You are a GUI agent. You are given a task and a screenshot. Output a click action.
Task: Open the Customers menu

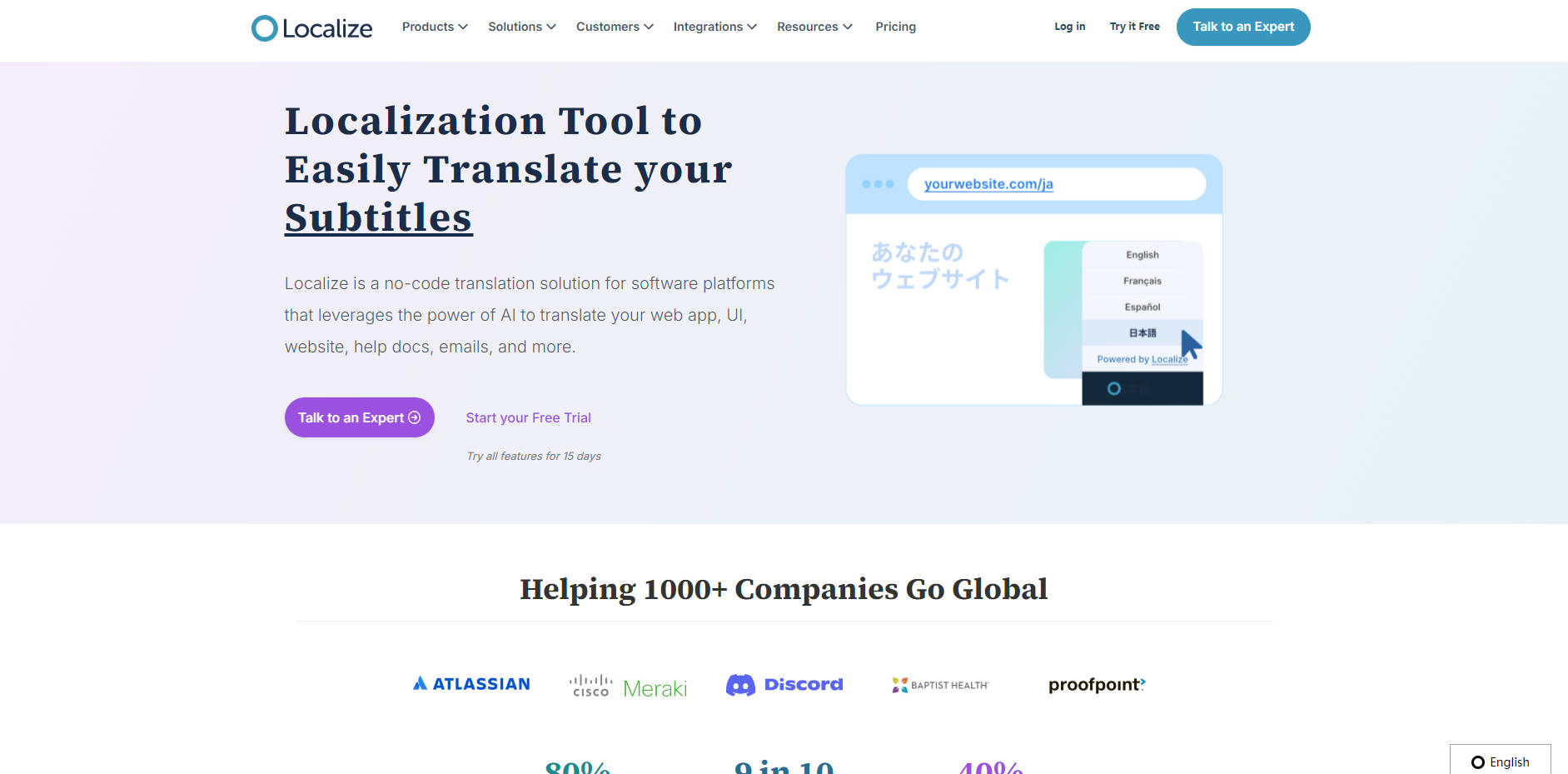(614, 27)
